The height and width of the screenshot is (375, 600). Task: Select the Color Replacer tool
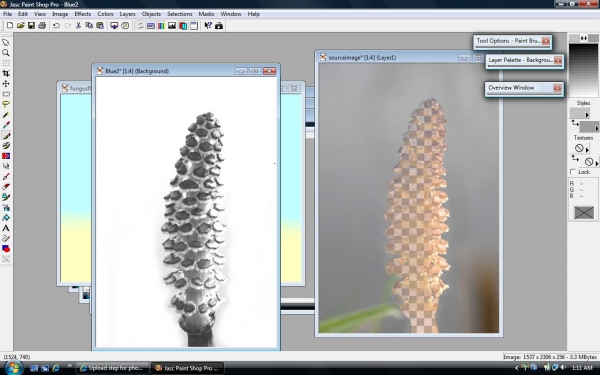pos(6,156)
